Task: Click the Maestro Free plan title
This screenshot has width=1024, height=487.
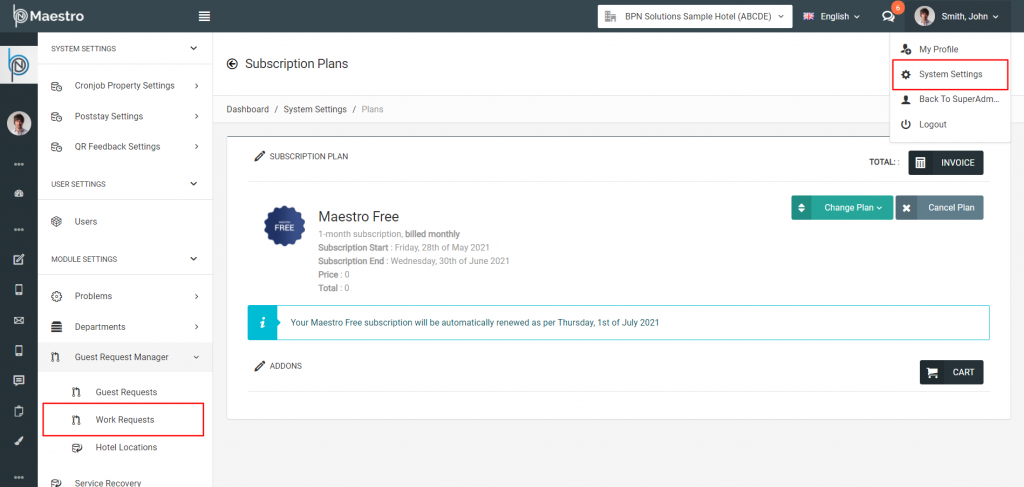Action: (x=359, y=216)
